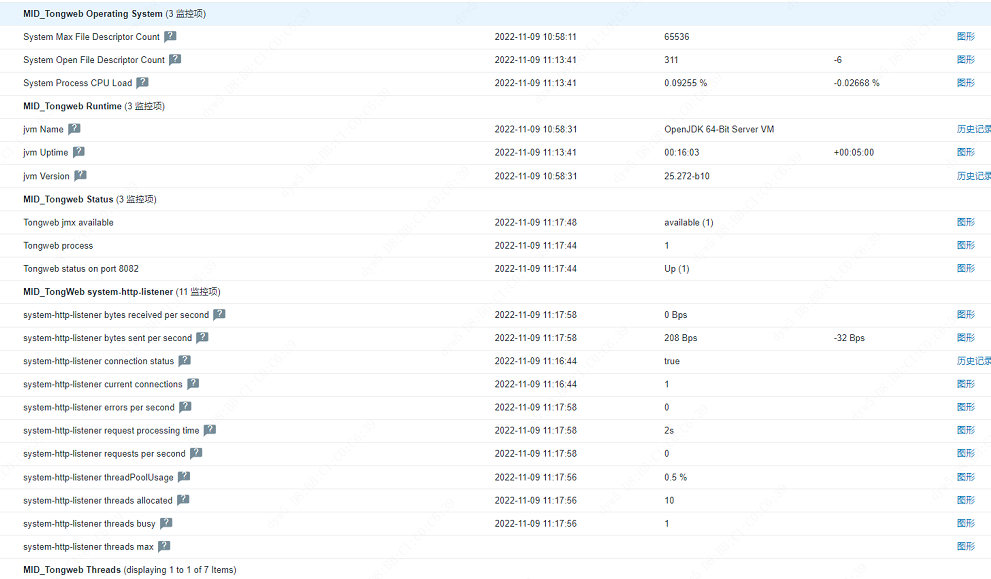
Task: Click the timestamp 2022-11-09 11:17:48
Action: click(536, 222)
